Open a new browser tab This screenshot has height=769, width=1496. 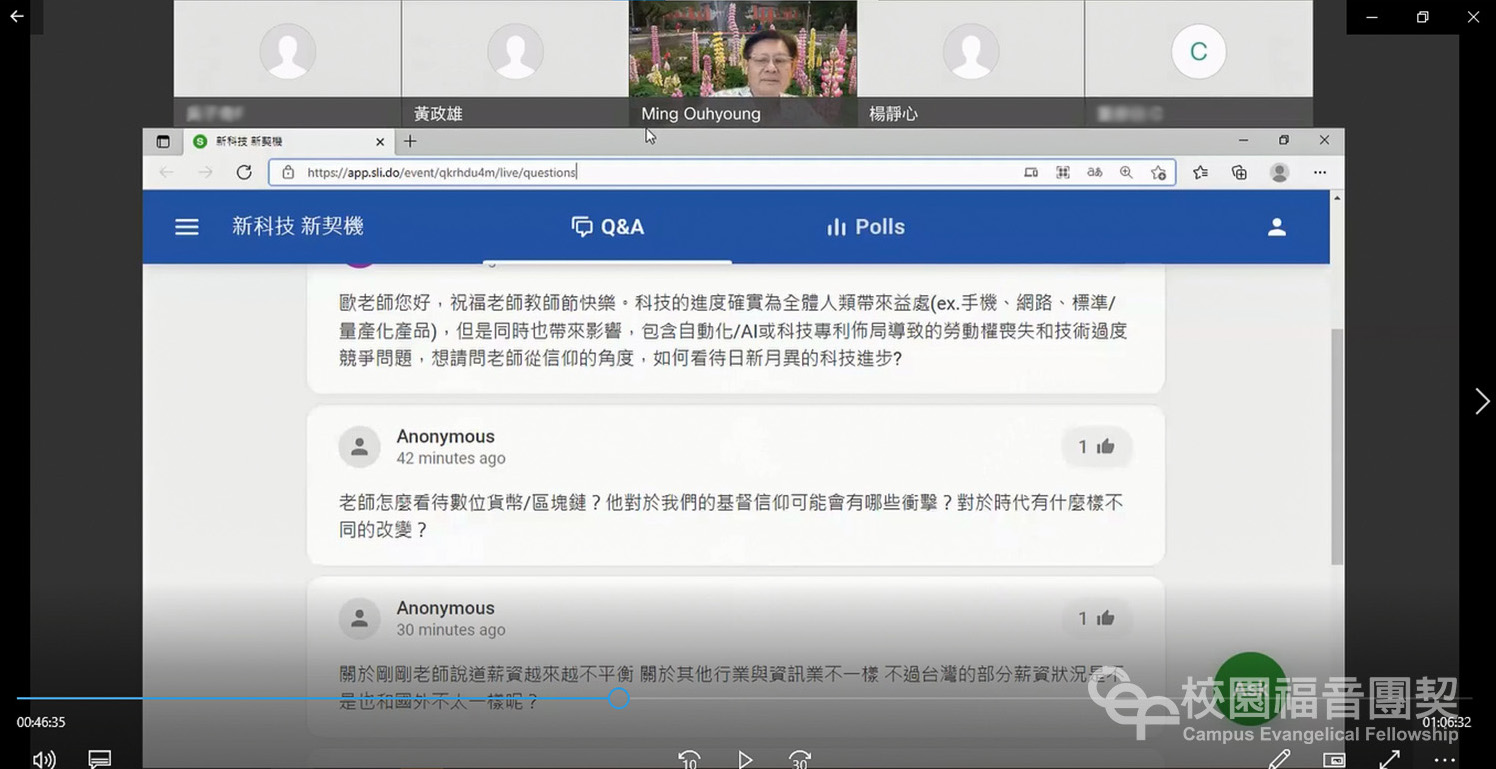410,142
